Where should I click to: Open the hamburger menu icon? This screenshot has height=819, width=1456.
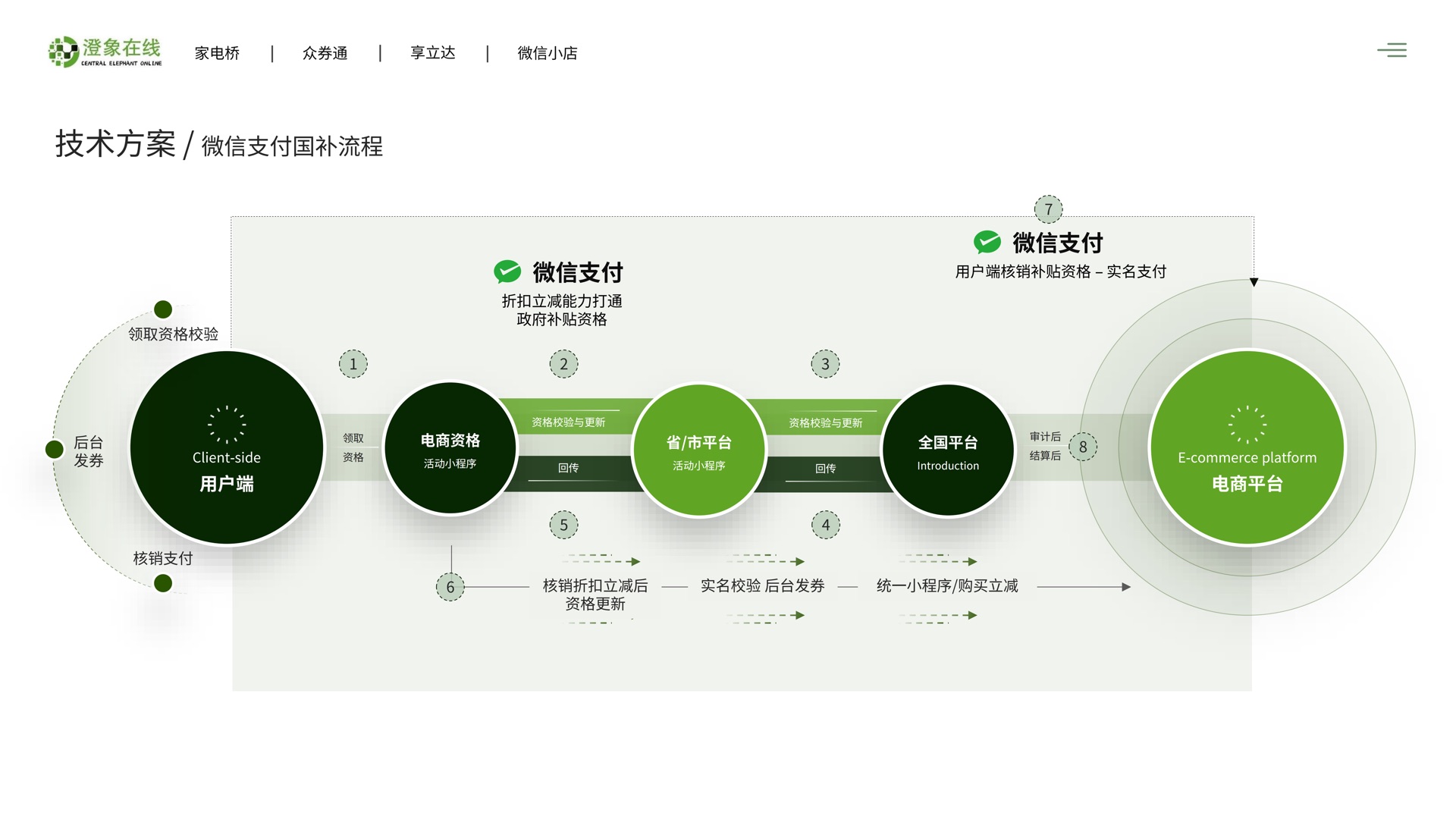(1392, 50)
